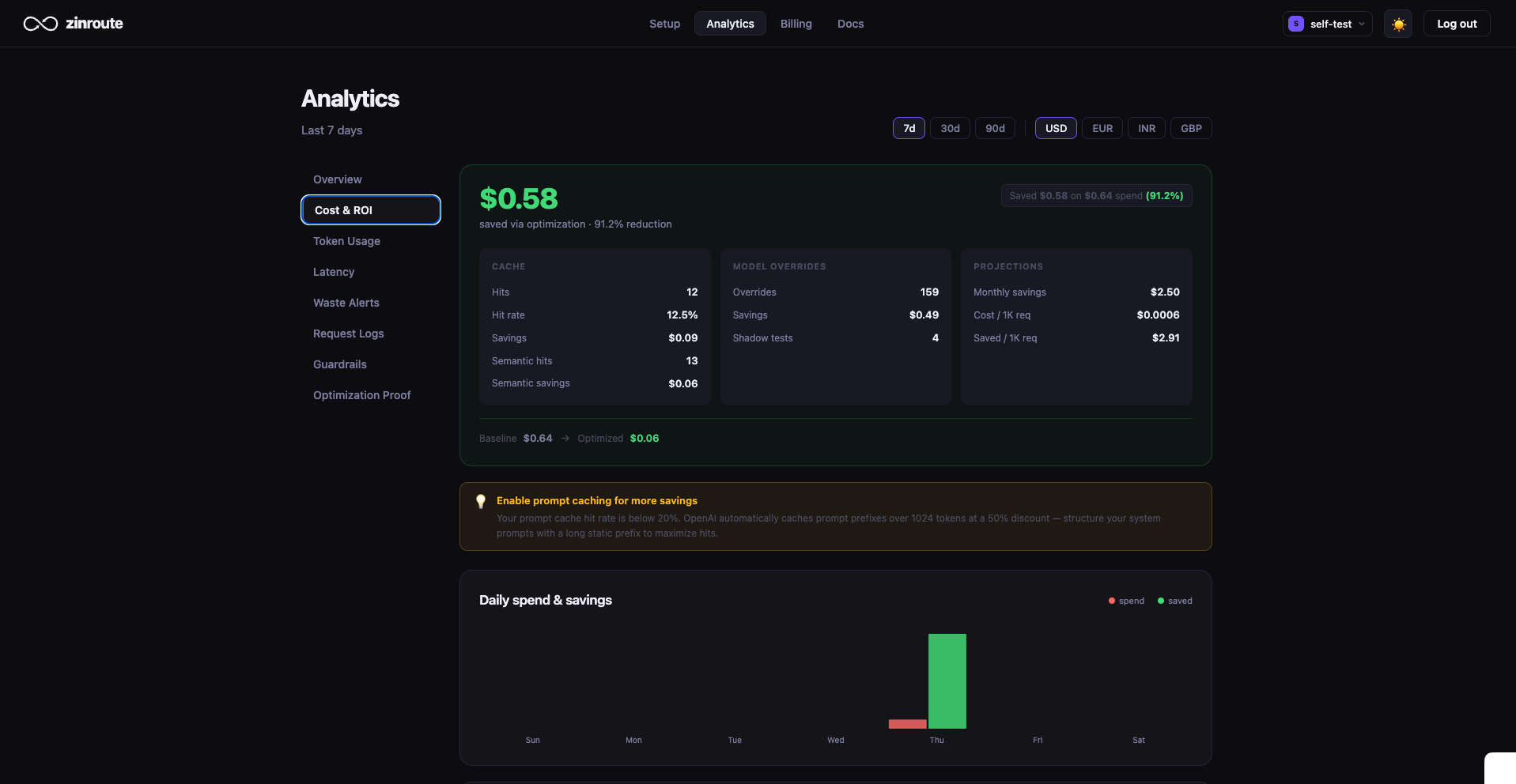Click the Optimized cost $0.06
Image resolution: width=1516 pixels, height=784 pixels.
[x=645, y=439]
